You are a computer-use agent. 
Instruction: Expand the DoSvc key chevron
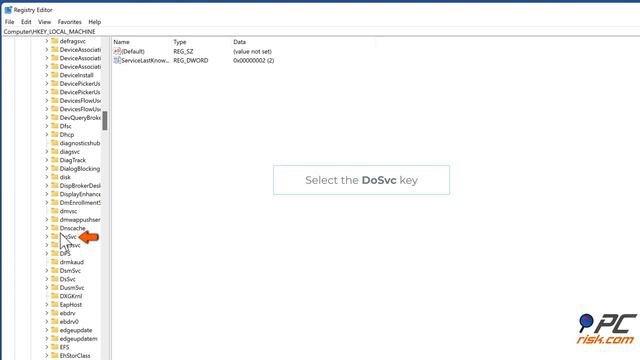pos(47,236)
